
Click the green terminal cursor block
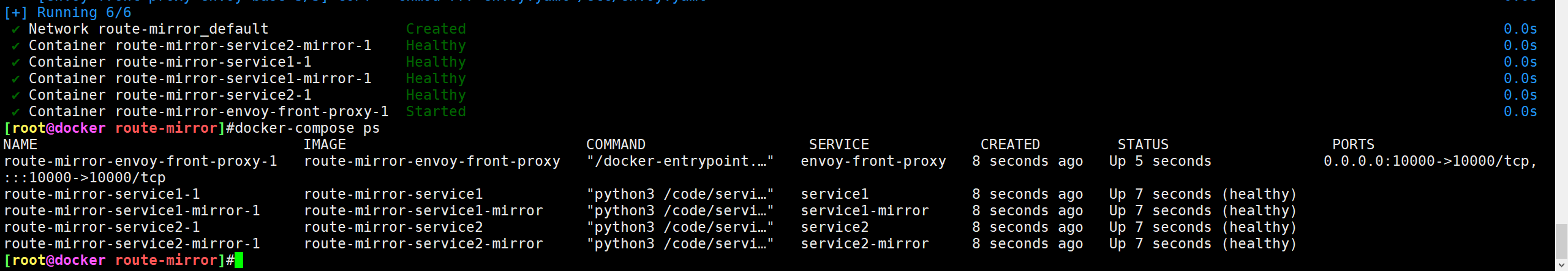[x=239, y=260]
